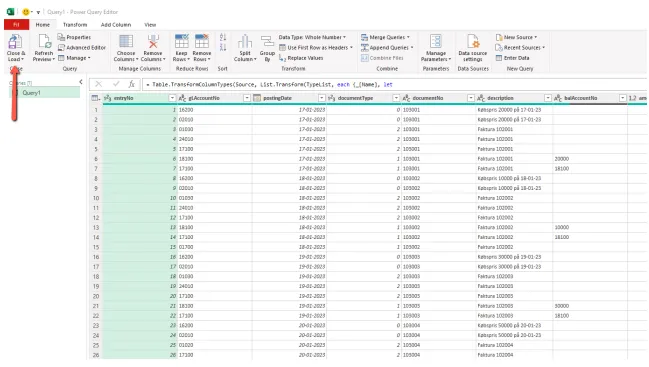Viewport: 649px width, 367px height.
Task: Open the entryNo column filter dropdown
Action: 172,98
